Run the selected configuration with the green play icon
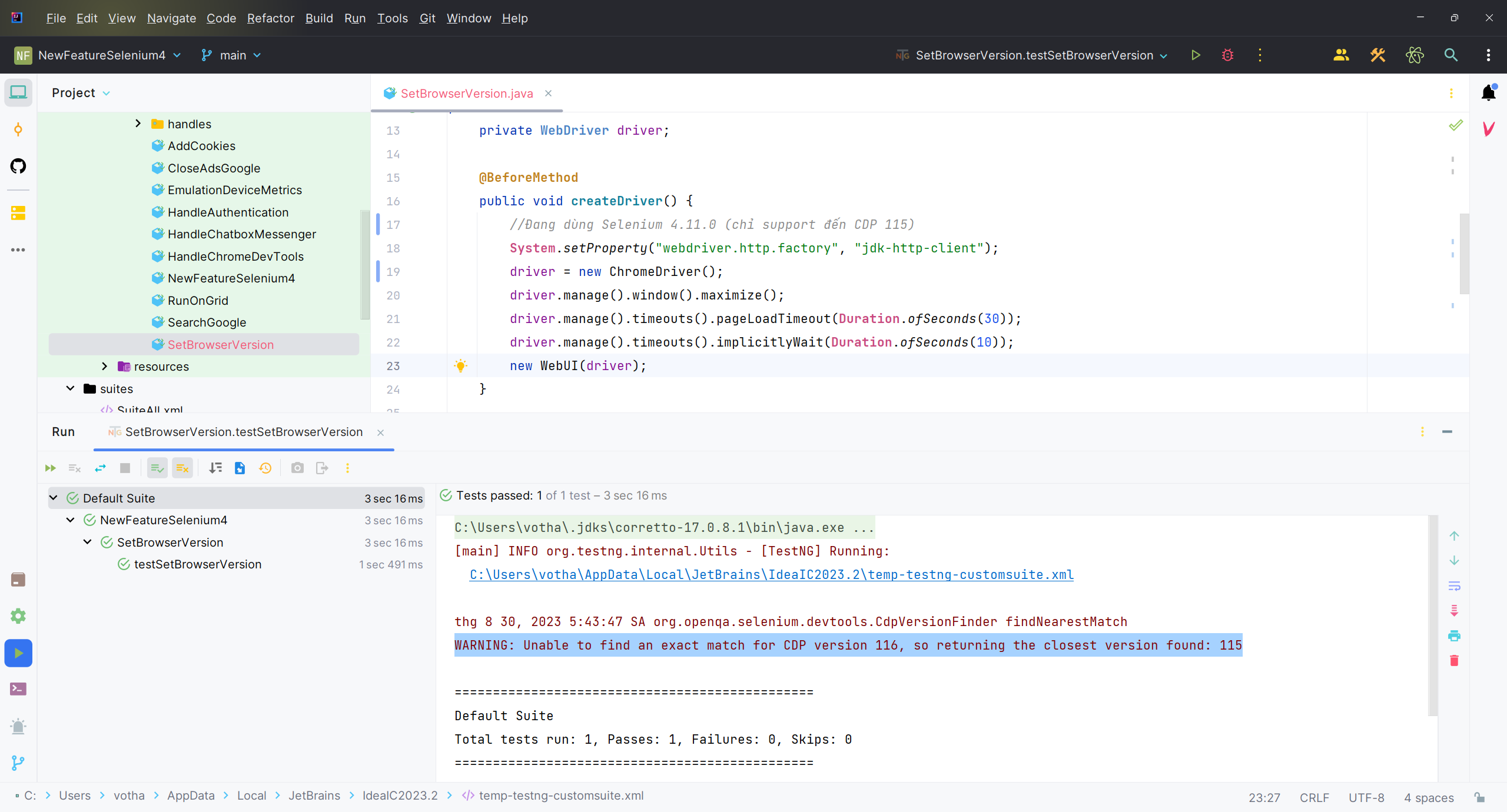The width and height of the screenshot is (1507, 812). pyautogui.click(x=1195, y=55)
